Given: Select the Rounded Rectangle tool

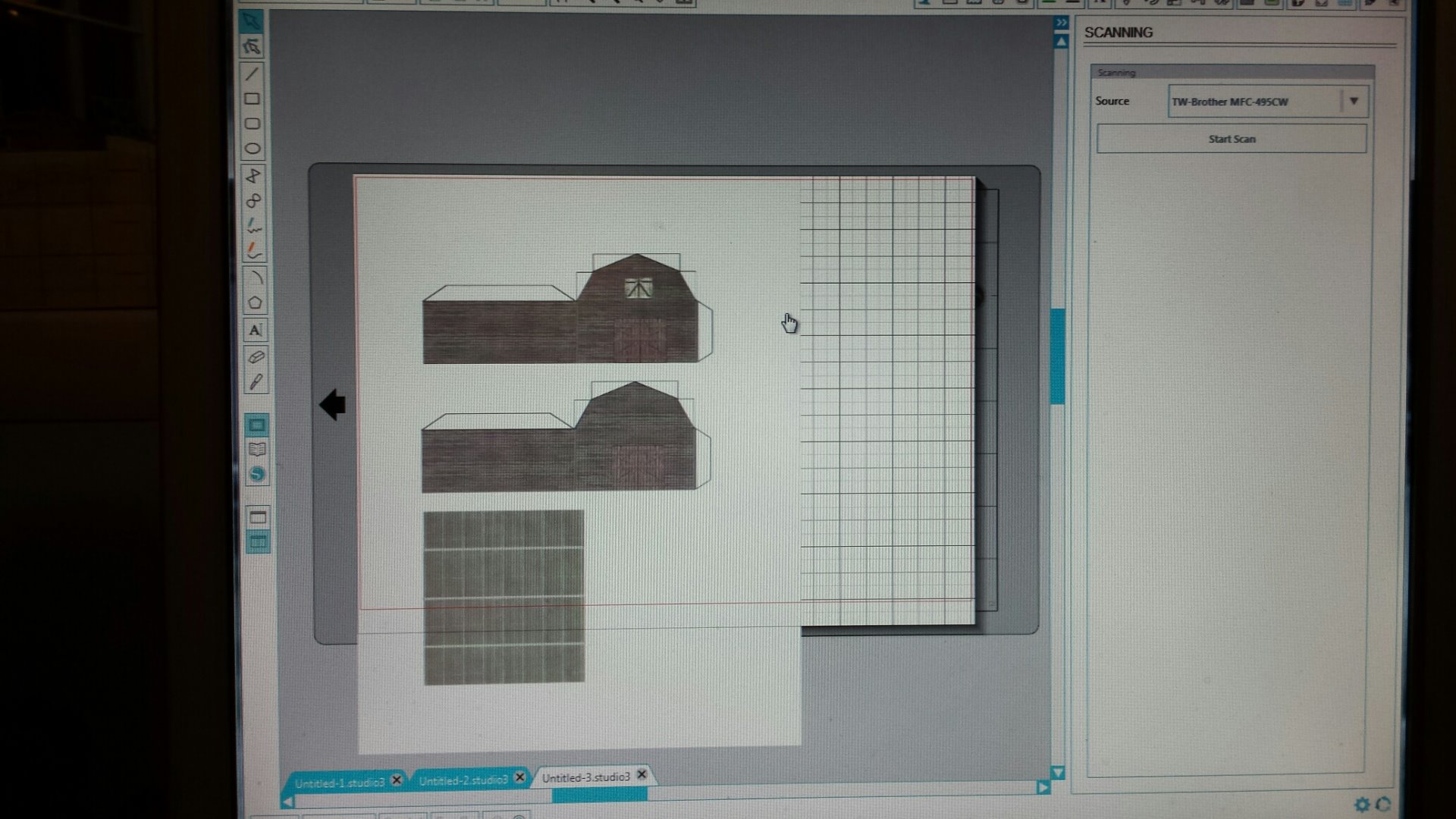Looking at the screenshot, I should click(x=253, y=124).
